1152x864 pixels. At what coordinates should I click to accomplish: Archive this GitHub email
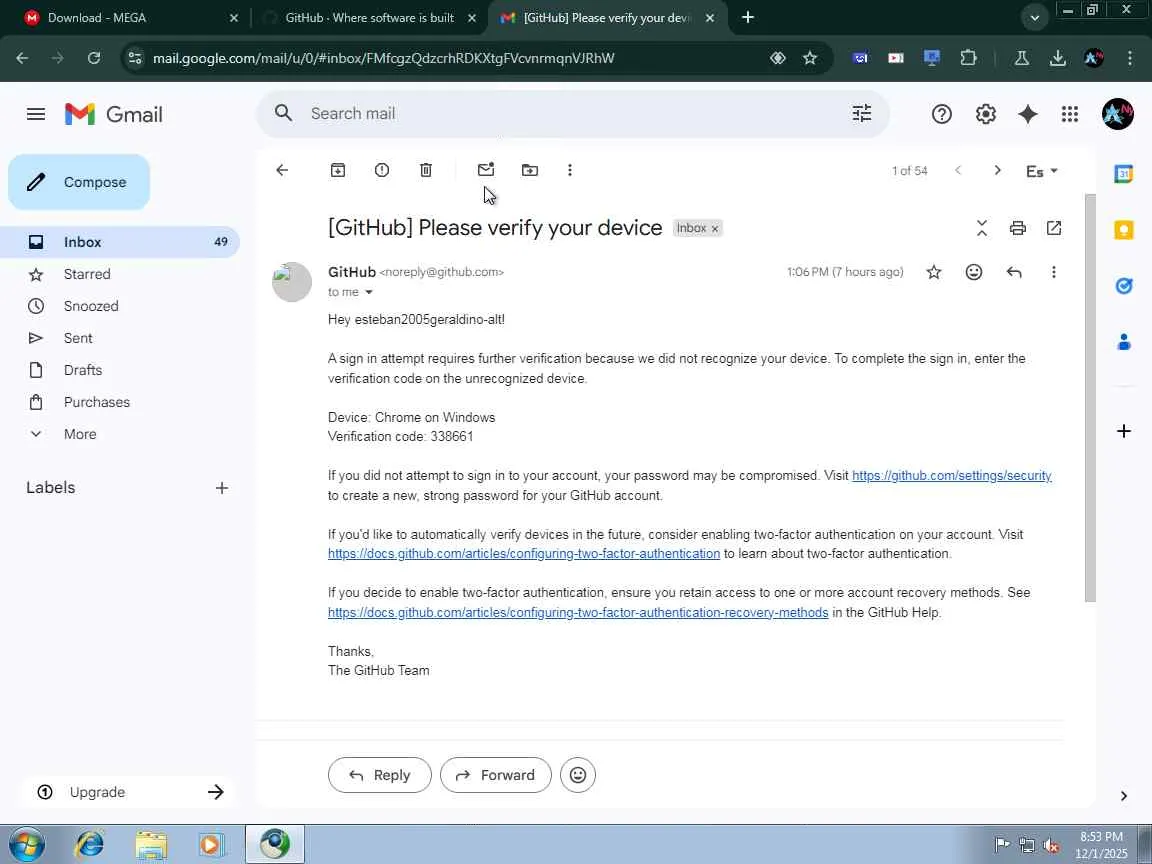click(338, 170)
